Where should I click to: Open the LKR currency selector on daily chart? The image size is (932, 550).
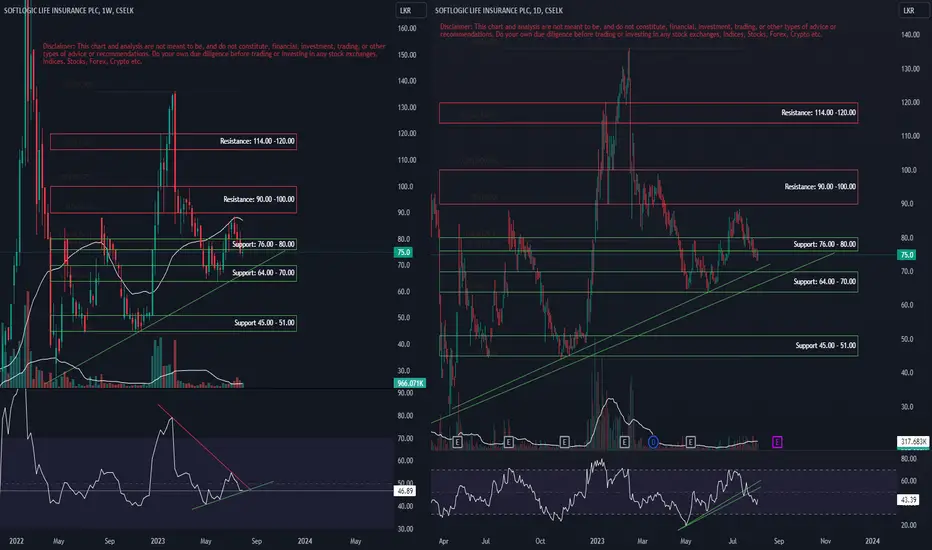point(914,10)
